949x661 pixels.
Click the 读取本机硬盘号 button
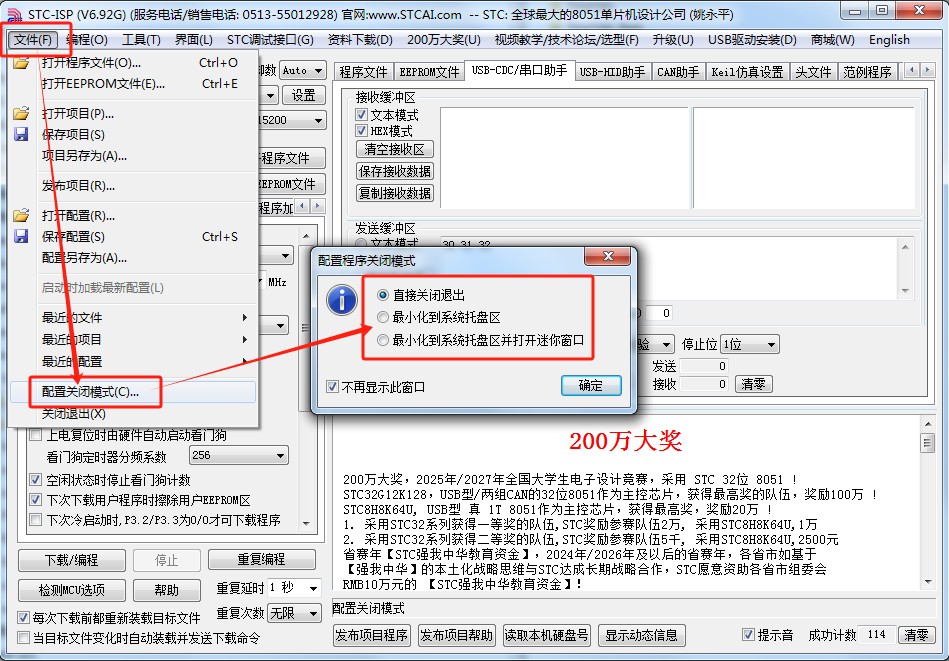547,635
